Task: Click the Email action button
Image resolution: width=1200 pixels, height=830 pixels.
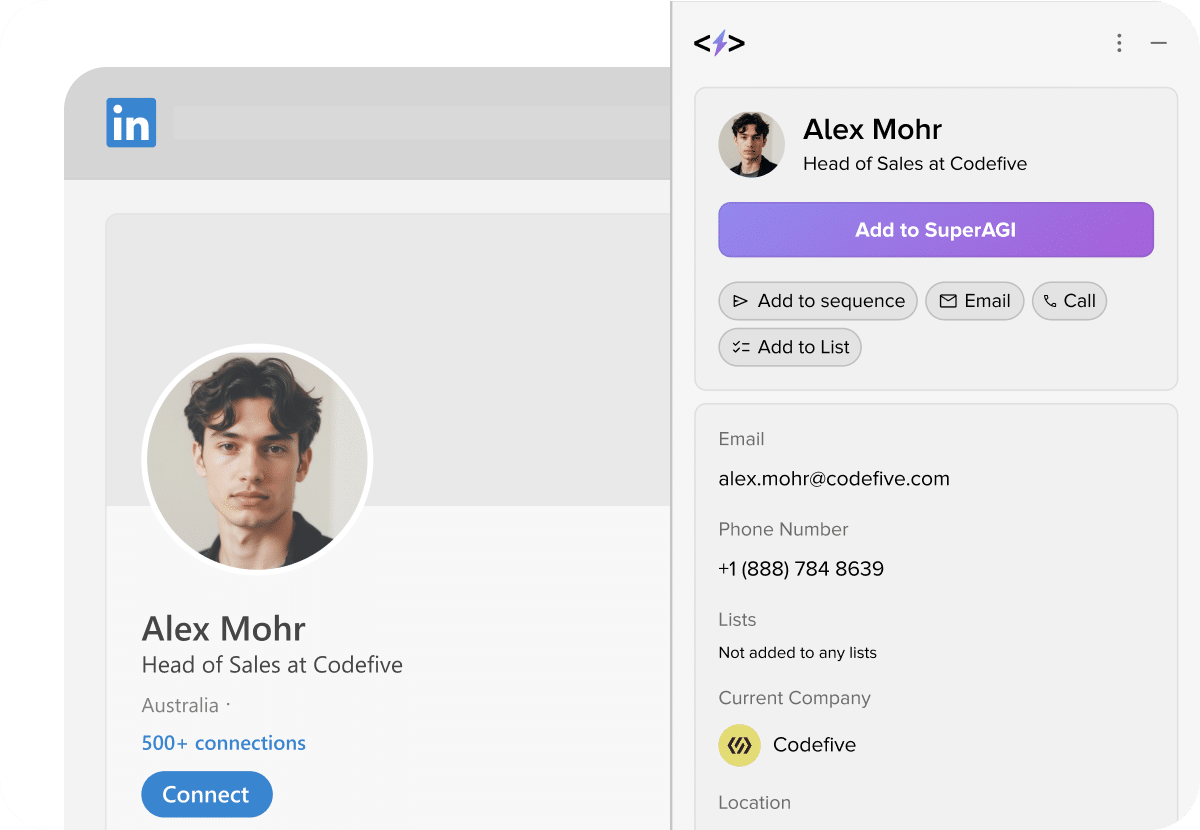Action: tap(974, 301)
